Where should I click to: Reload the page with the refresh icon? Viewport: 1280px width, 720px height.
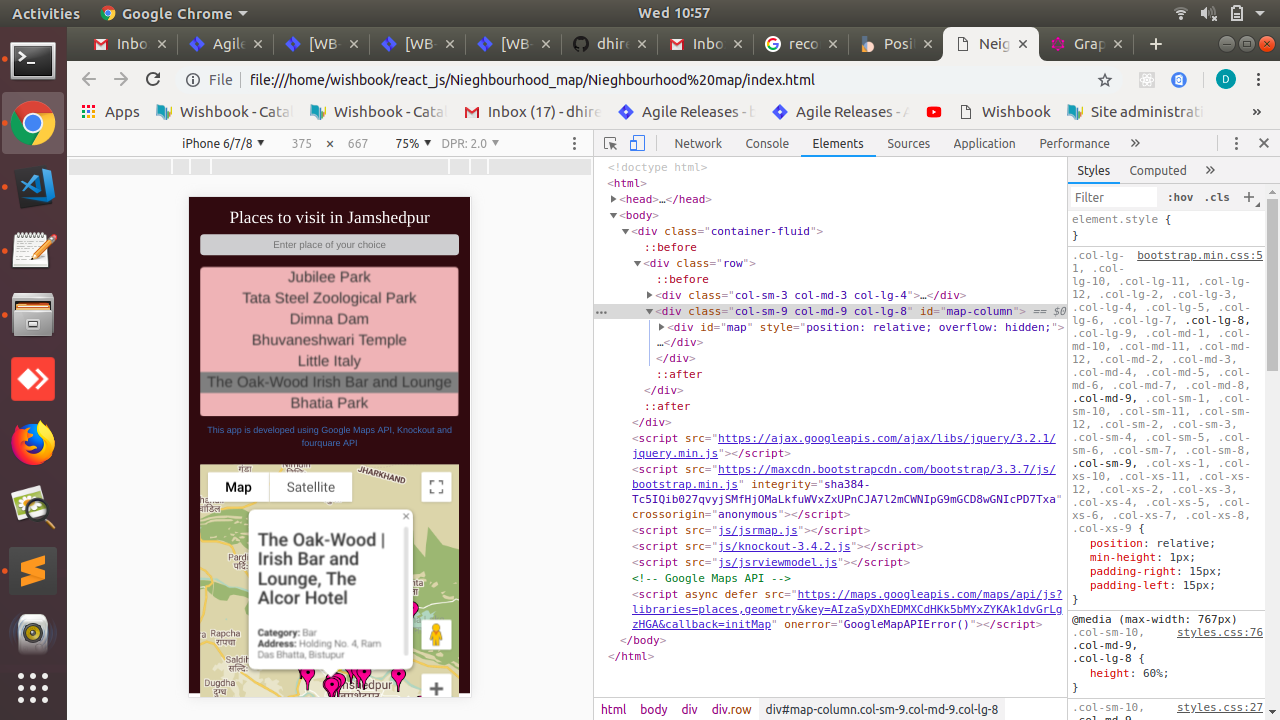pos(153,80)
